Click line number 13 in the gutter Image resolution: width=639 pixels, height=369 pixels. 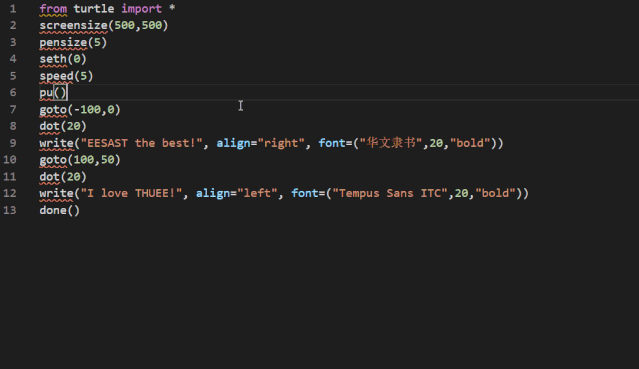[10, 210]
